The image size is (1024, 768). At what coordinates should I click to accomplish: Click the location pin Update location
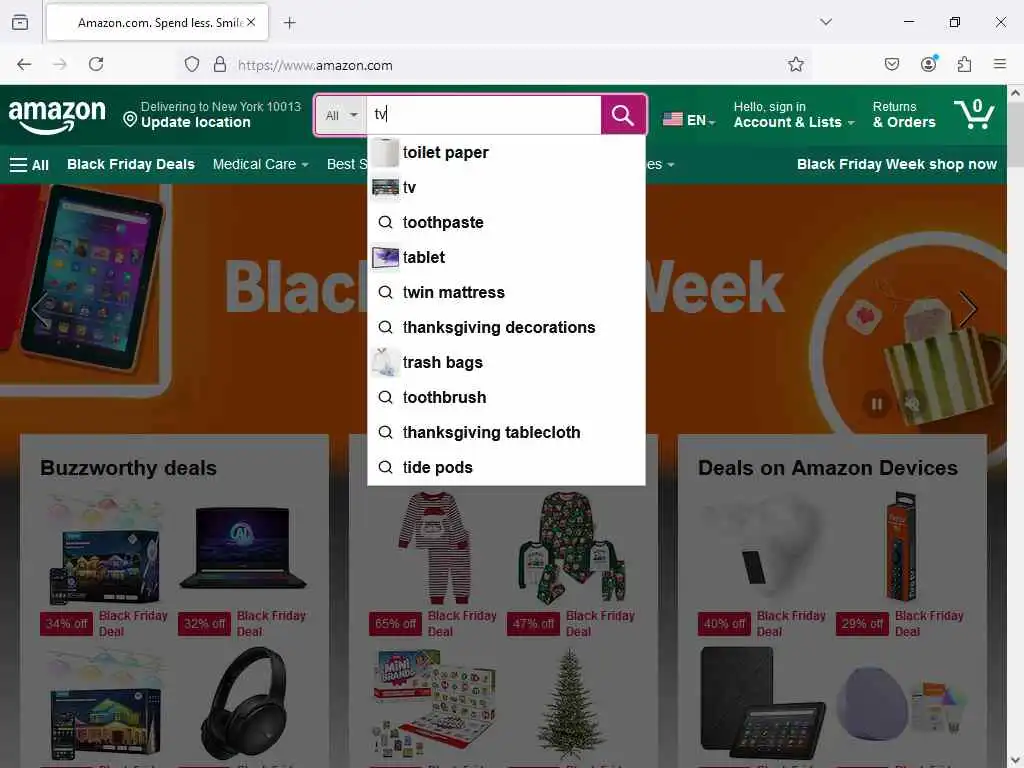click(212, 115)
